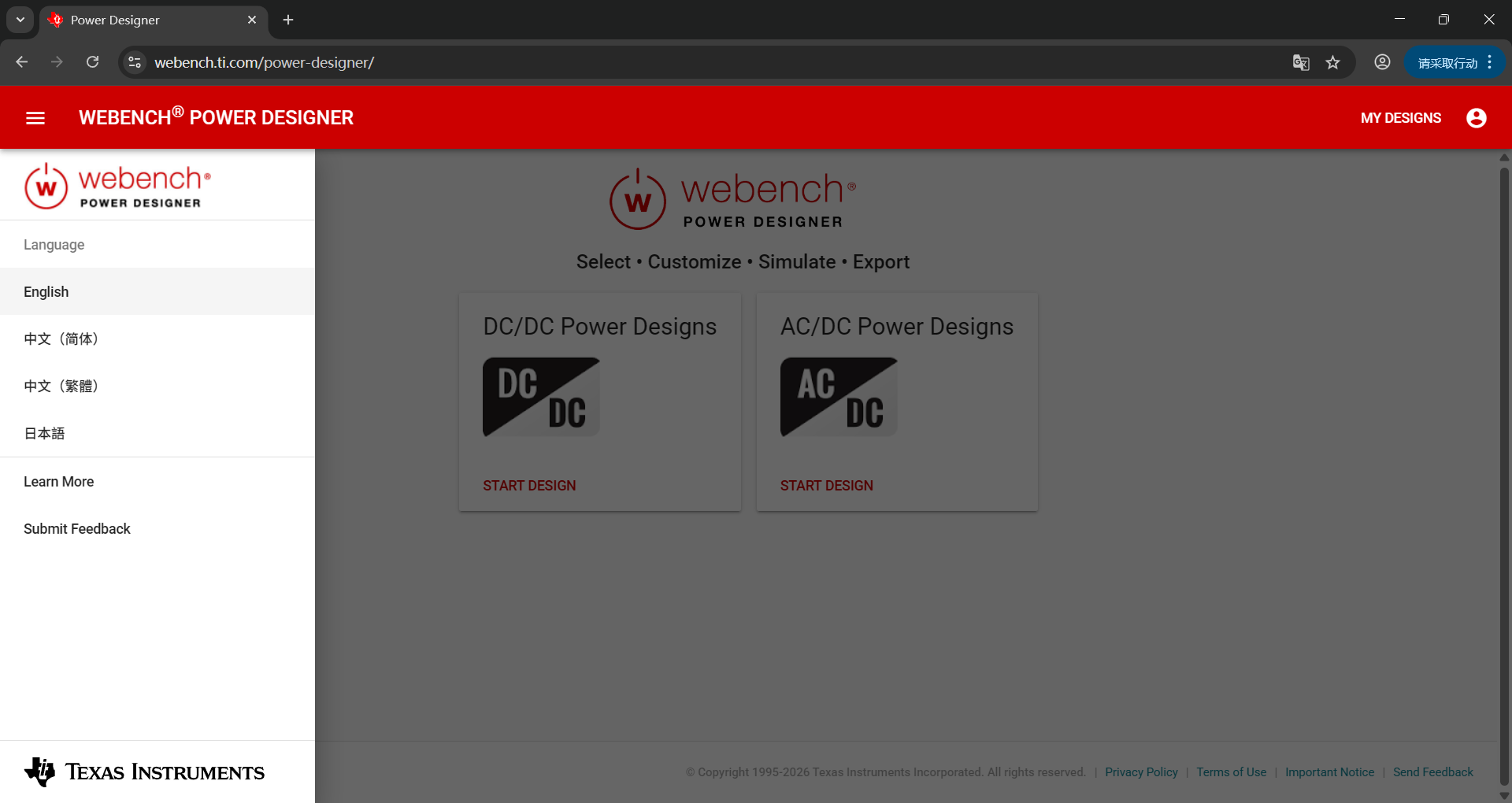1512x803 pixels.
Task: Open the Terms of Use link
Action: pyautogui.click(x=1232, y=772)
